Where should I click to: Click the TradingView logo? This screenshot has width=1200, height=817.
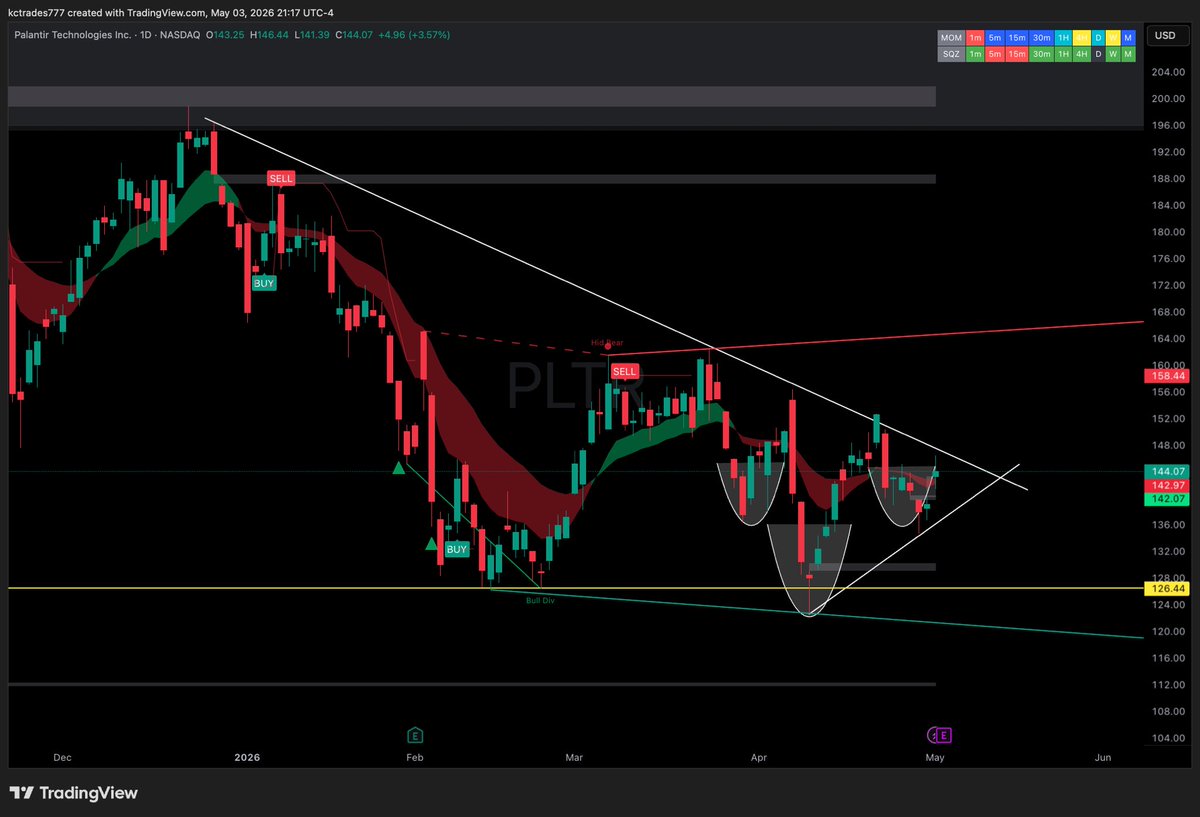coord(74,793)
